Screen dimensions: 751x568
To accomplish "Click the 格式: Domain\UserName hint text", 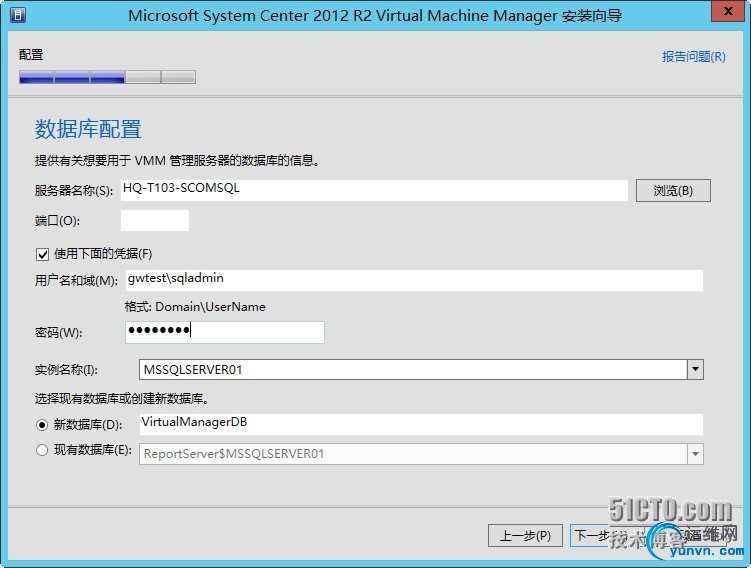I will 195,307.
